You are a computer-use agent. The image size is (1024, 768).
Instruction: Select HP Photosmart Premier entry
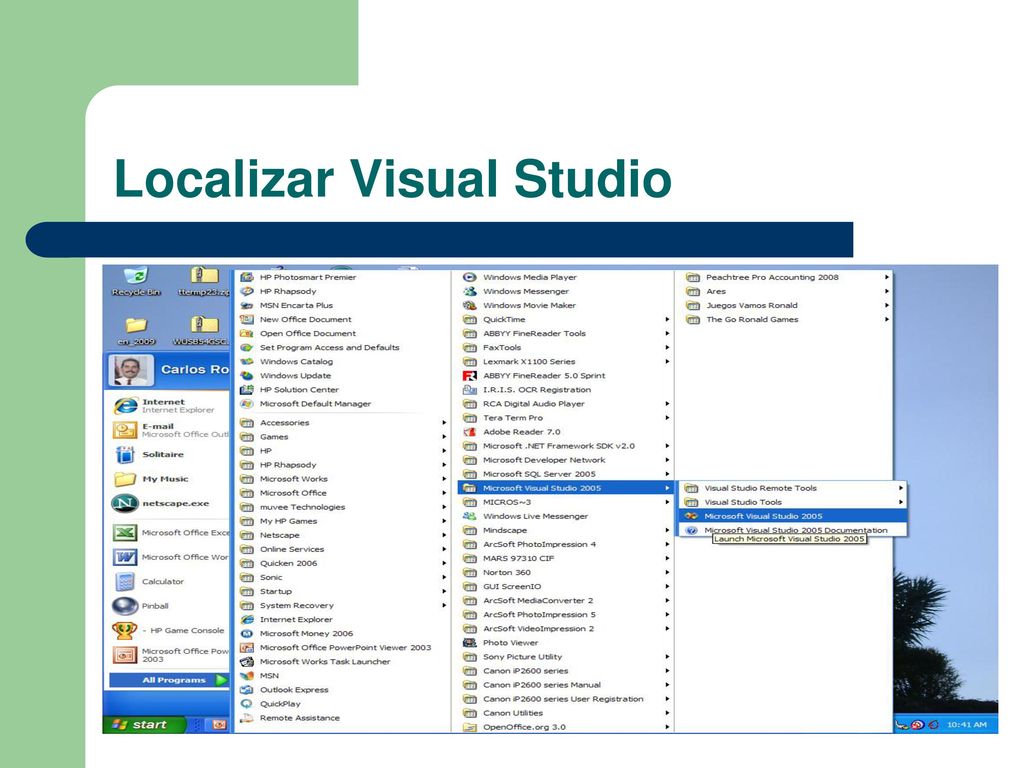point(343,277)
